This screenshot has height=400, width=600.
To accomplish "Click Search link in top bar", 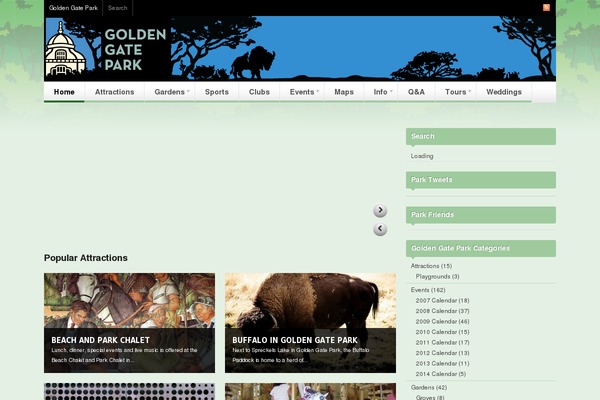I will click(x=117, y=8).
